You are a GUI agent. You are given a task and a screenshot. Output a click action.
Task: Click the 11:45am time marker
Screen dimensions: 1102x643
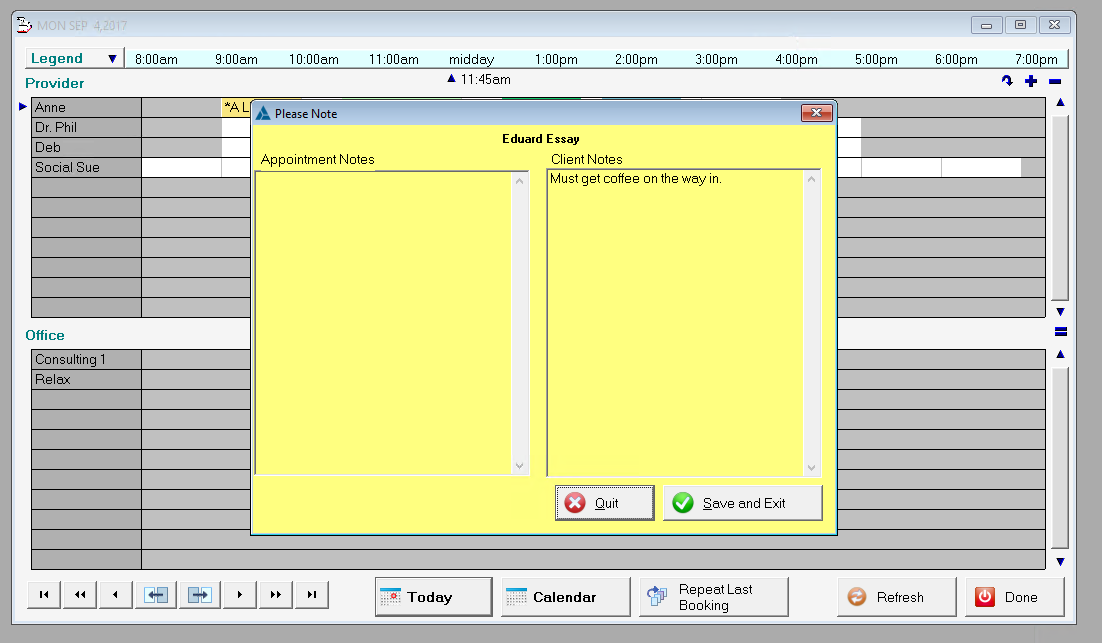point(480,79)
